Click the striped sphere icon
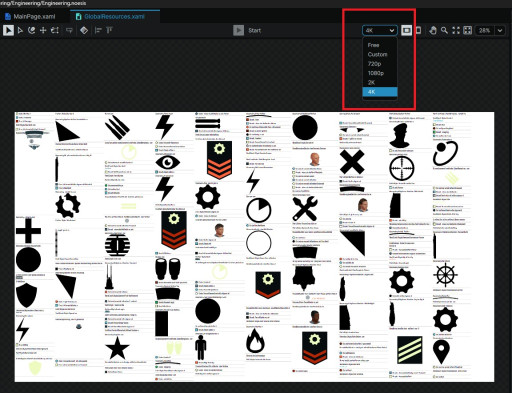Viewport: 512px width, 393px height. [117, 245]
